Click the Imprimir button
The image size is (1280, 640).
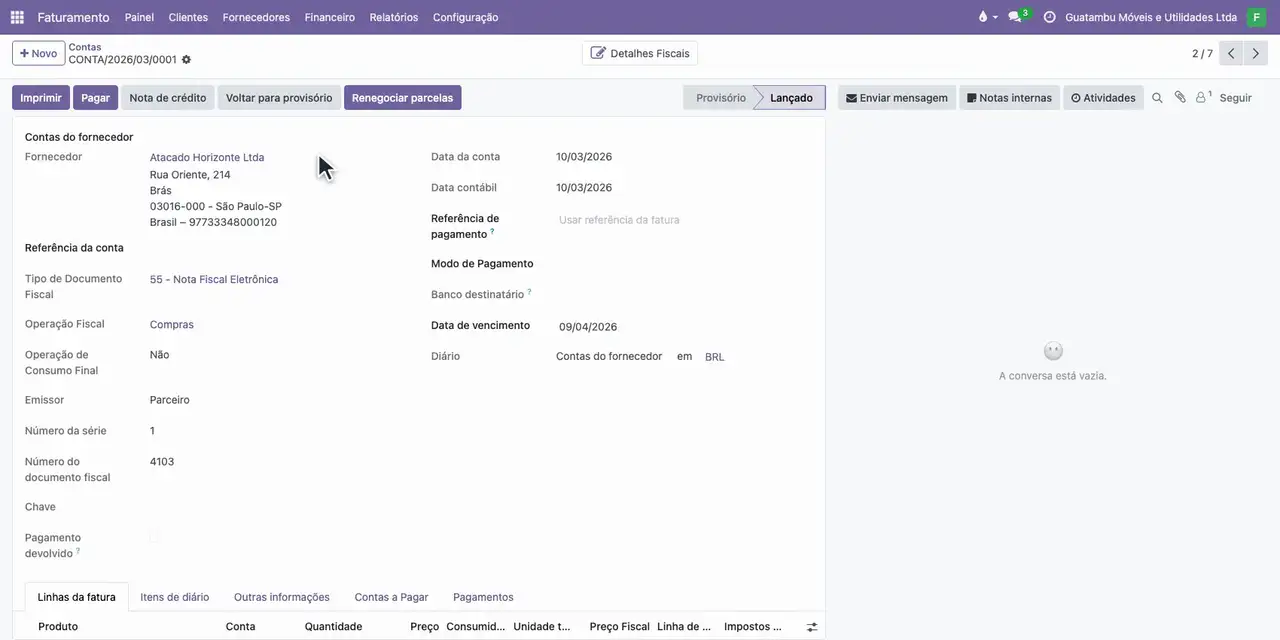click(41, 98)
